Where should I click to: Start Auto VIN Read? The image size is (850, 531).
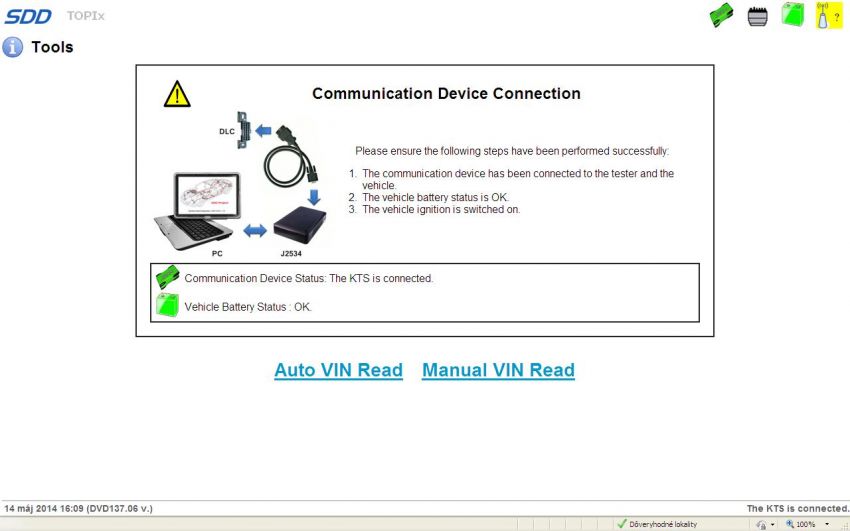(x=338, y=370)
